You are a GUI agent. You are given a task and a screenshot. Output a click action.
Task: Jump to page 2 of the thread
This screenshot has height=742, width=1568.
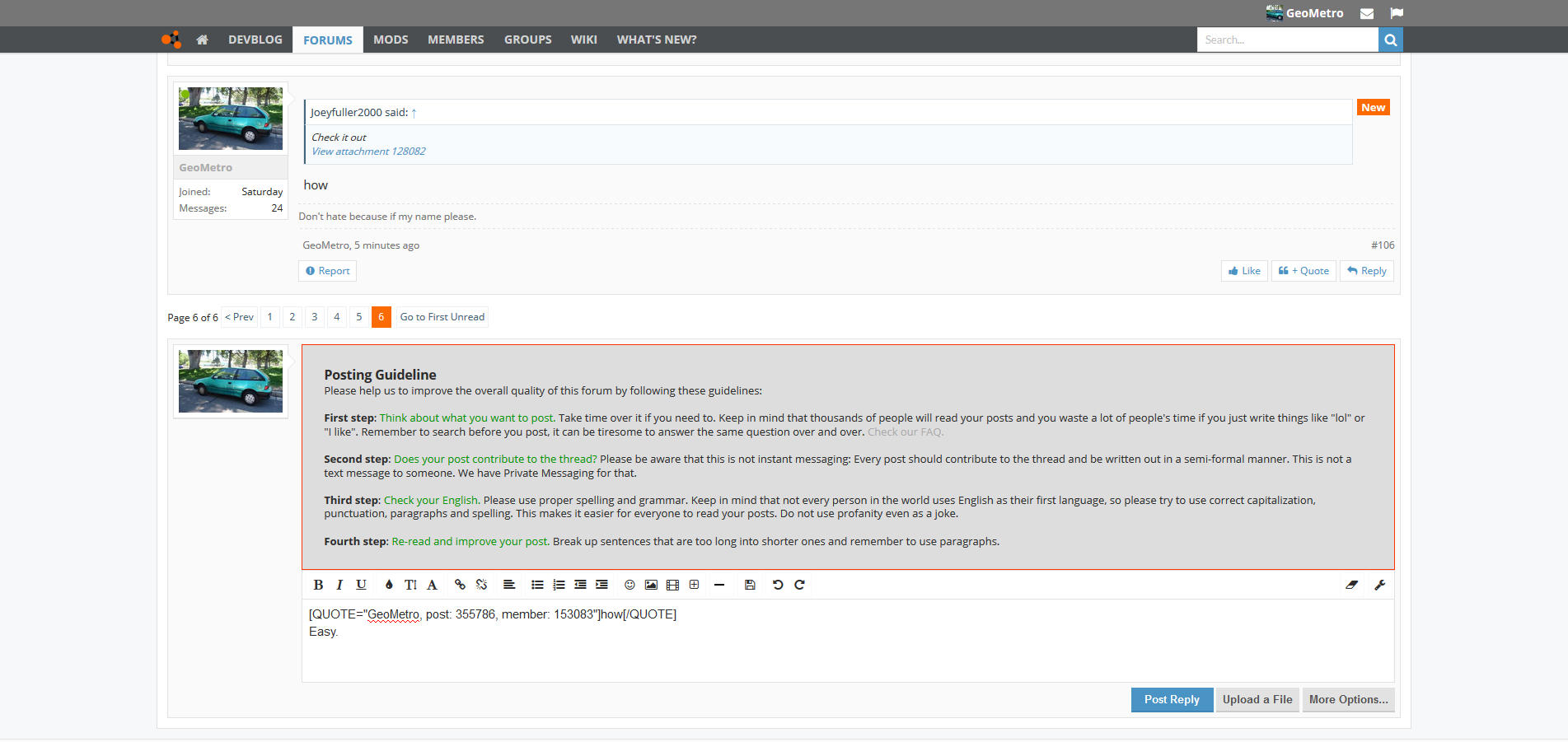[292, 317]
